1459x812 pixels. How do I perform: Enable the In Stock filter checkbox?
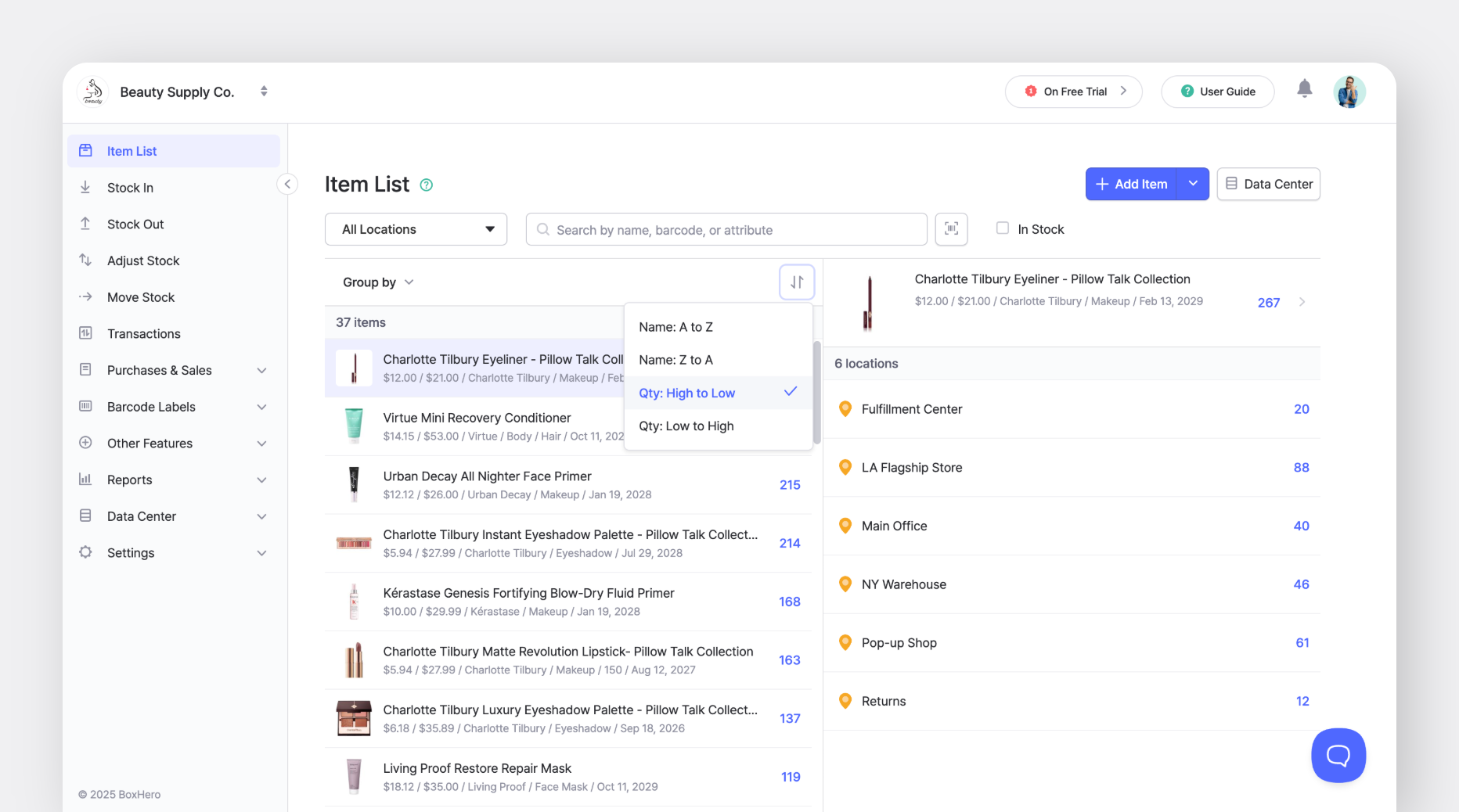pyautogui.click(x=1002, y=228)
